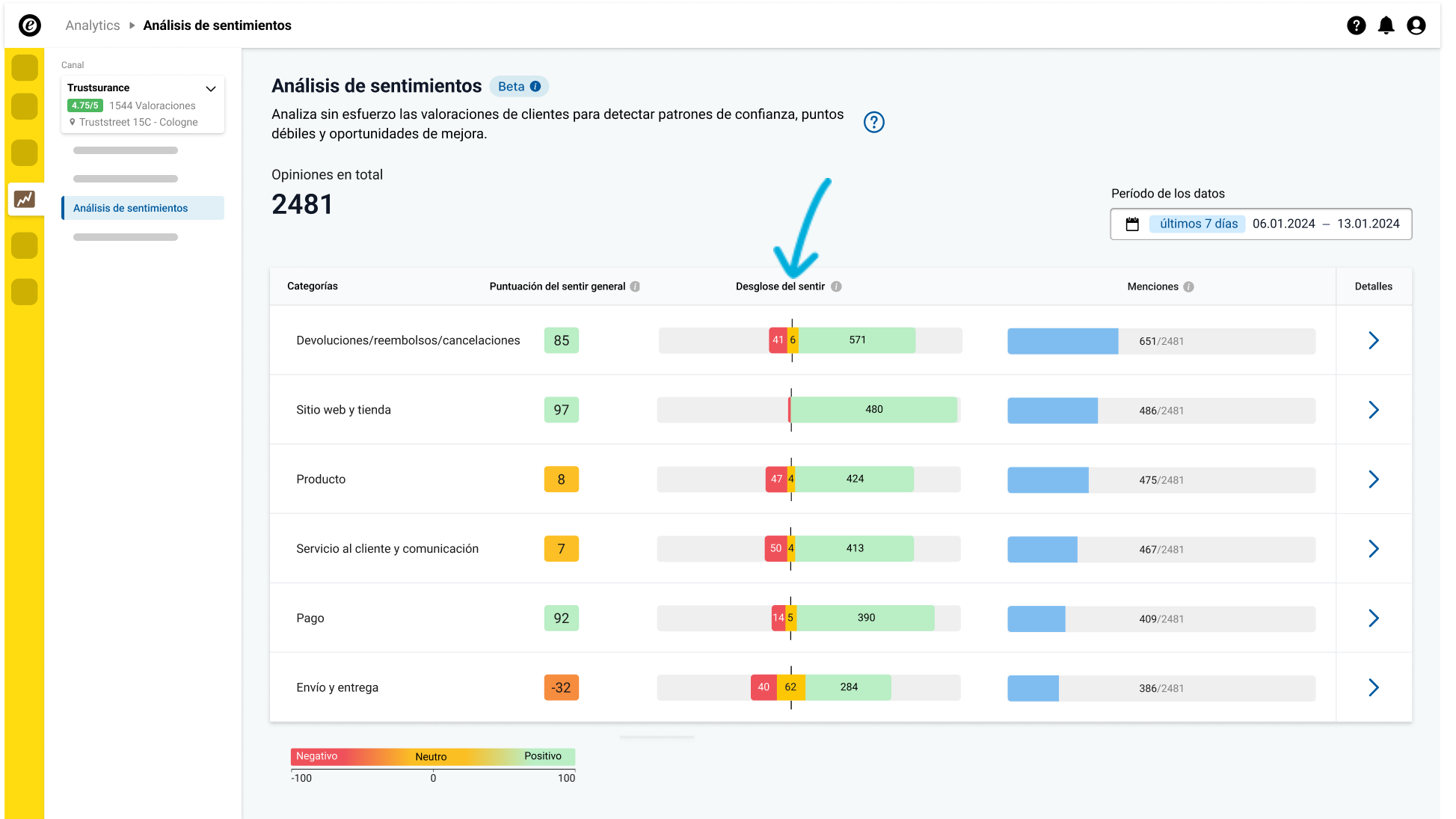Viewport: 1456px width, 819px height.
Task: Open the notifications bell
Action: click(x=1386, y=25)
